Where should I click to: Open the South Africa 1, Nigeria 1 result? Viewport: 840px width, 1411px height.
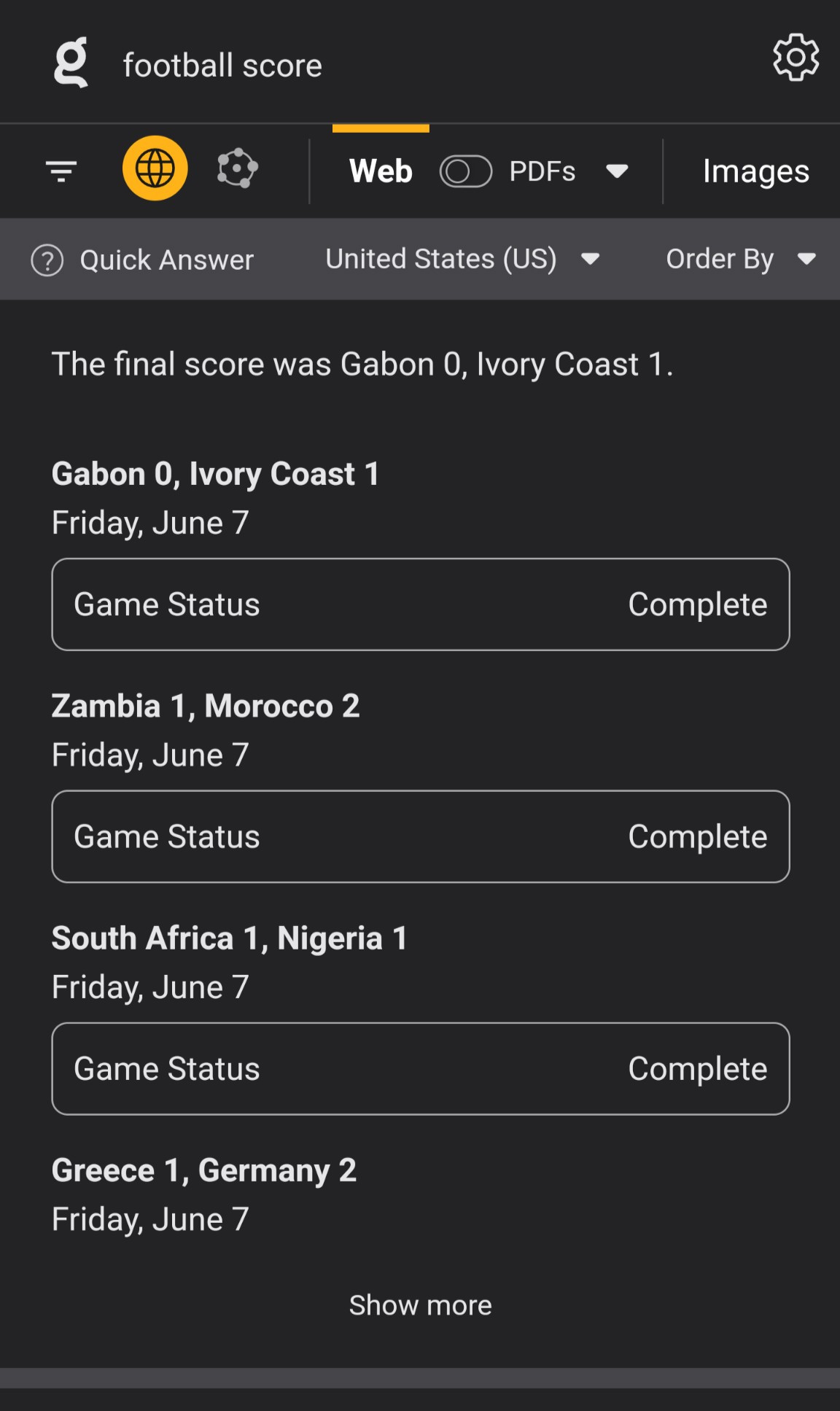229,938
